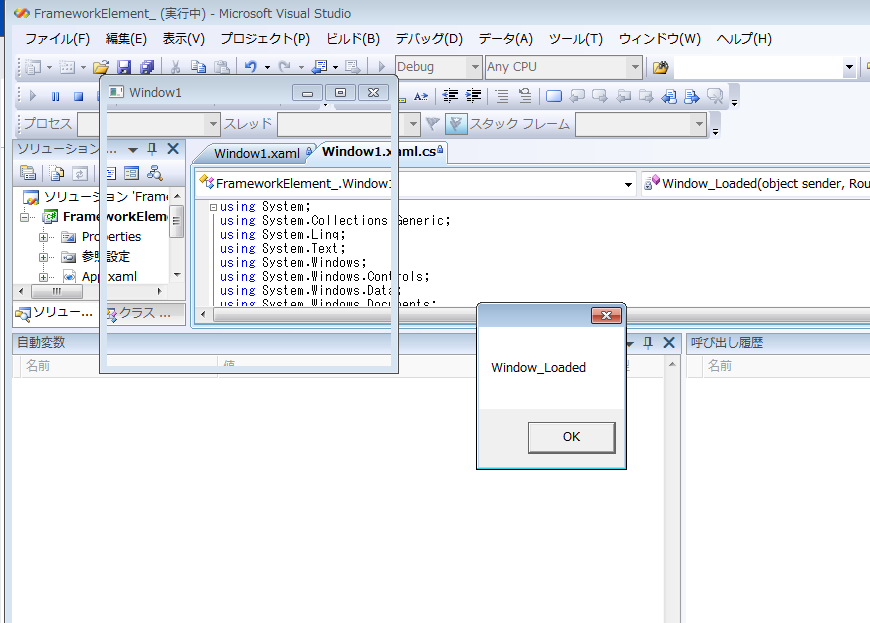
Task: Click the Display Word Completion A icon
Action: coord(421,96)
